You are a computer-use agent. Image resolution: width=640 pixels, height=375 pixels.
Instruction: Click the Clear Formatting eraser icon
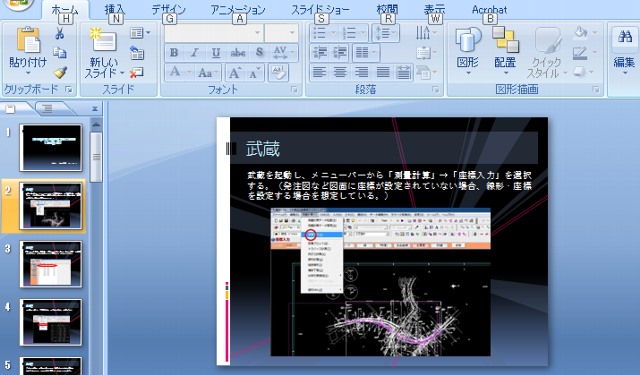point(278,73)
